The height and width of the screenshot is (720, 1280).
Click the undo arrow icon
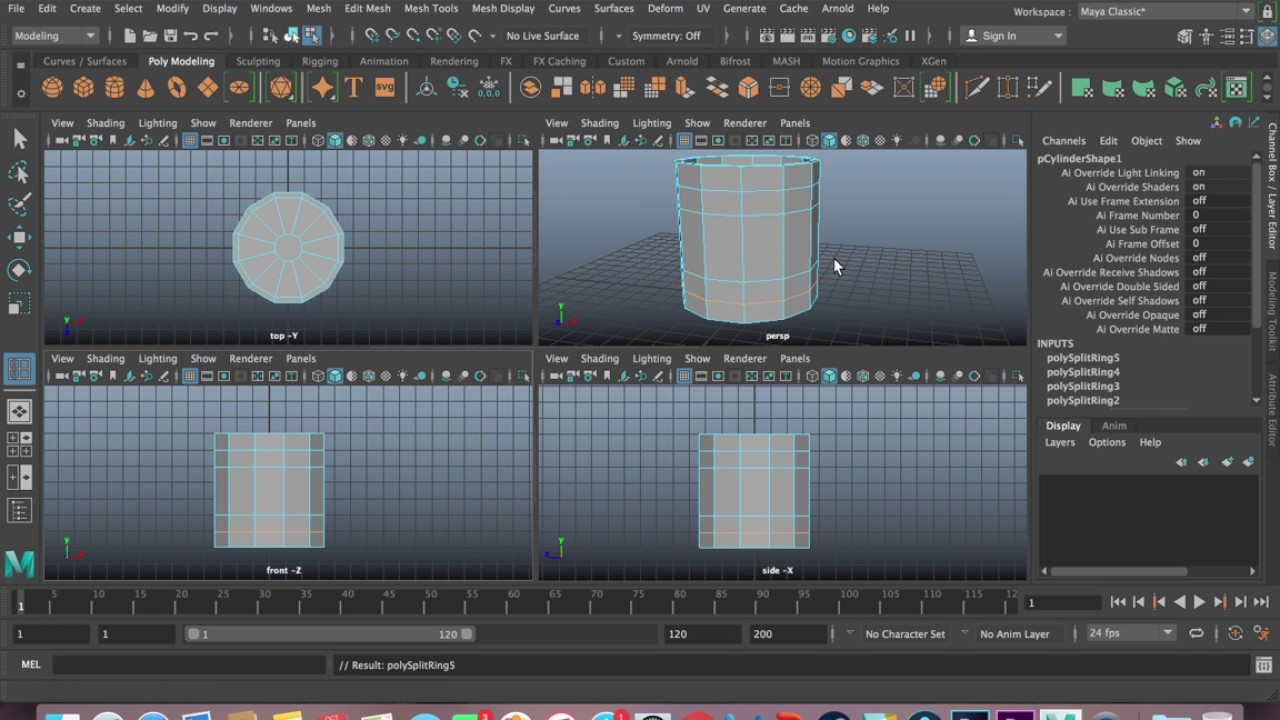point(191,36)
